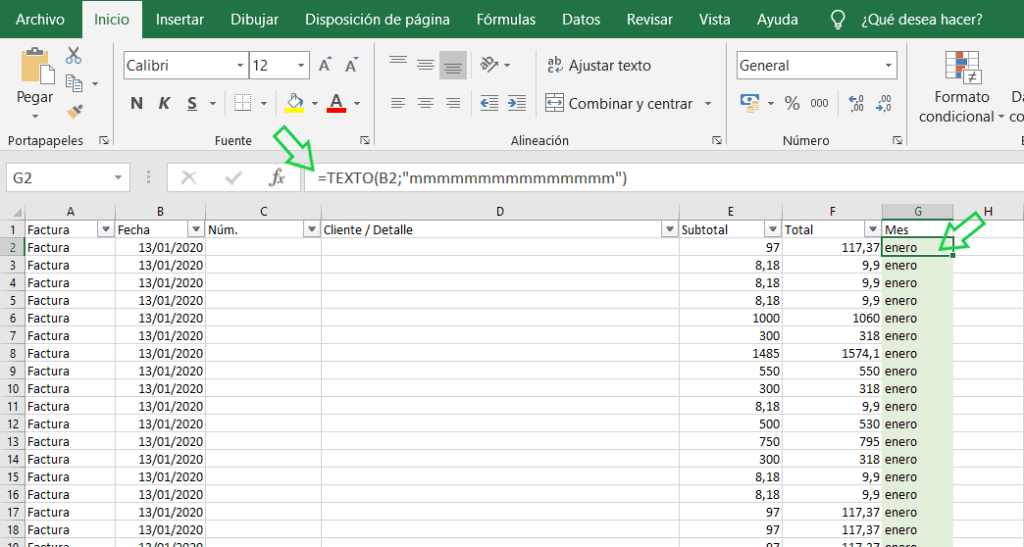Viewport: 1024px width, 547px height.
Task: Apply yellow fill color bucket
Action: click(x=294, y=103)
